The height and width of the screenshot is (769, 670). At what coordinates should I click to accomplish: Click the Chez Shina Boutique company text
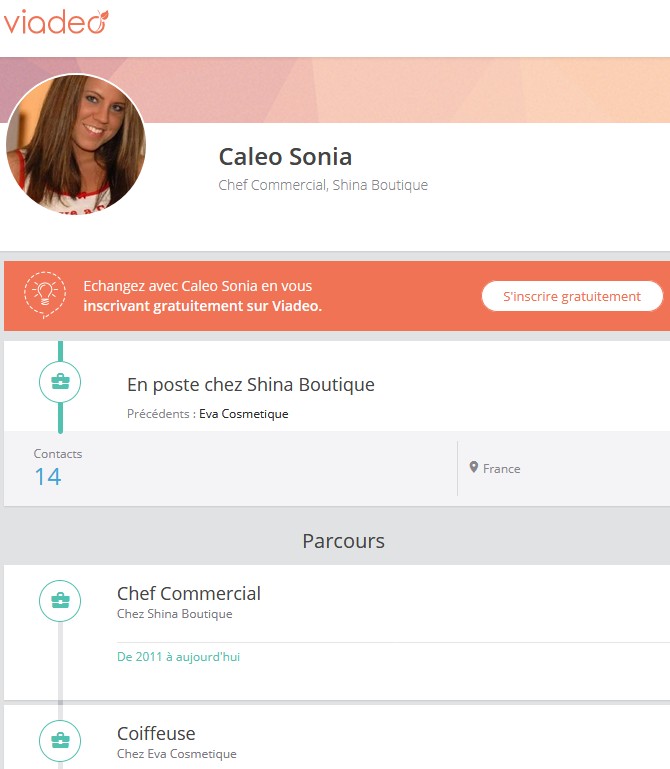(175, 614)
